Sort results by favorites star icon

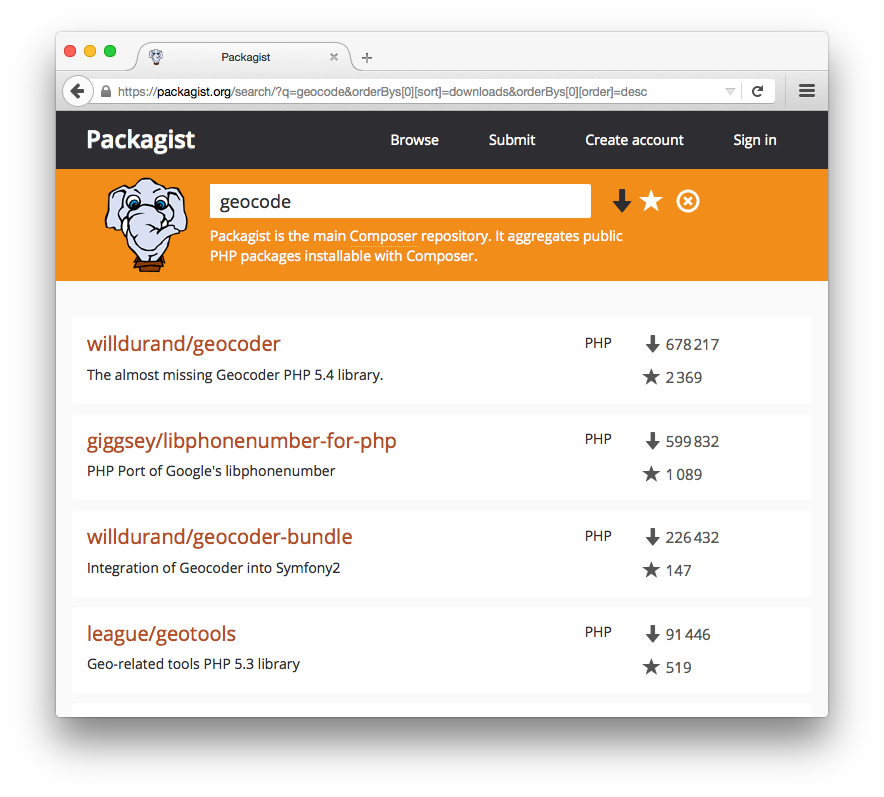(x=651, y=201)
